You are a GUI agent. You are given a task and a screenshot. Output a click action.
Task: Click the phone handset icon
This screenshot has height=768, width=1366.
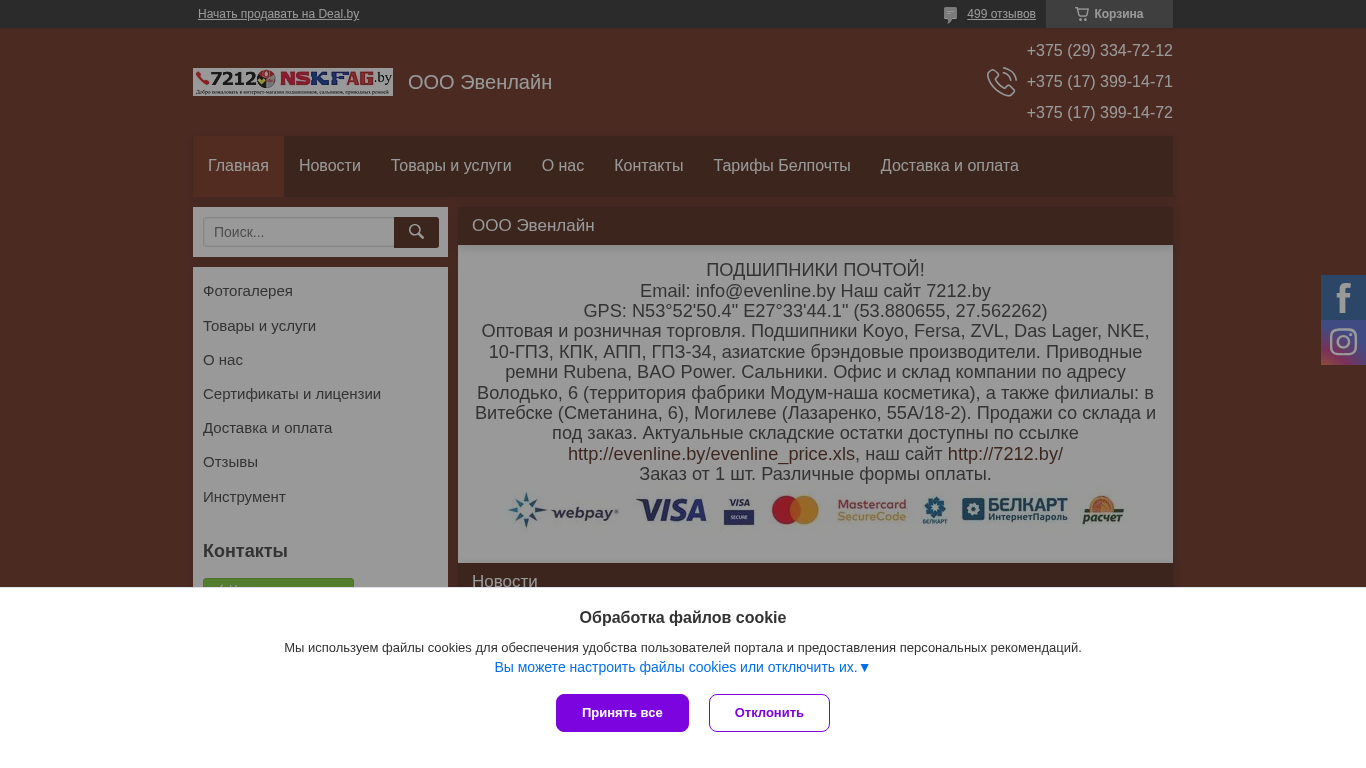point(1001,82)
